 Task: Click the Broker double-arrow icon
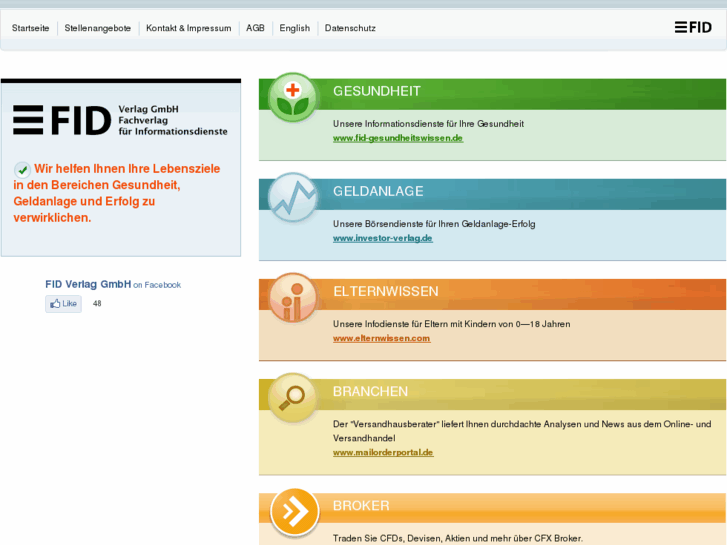295,512
